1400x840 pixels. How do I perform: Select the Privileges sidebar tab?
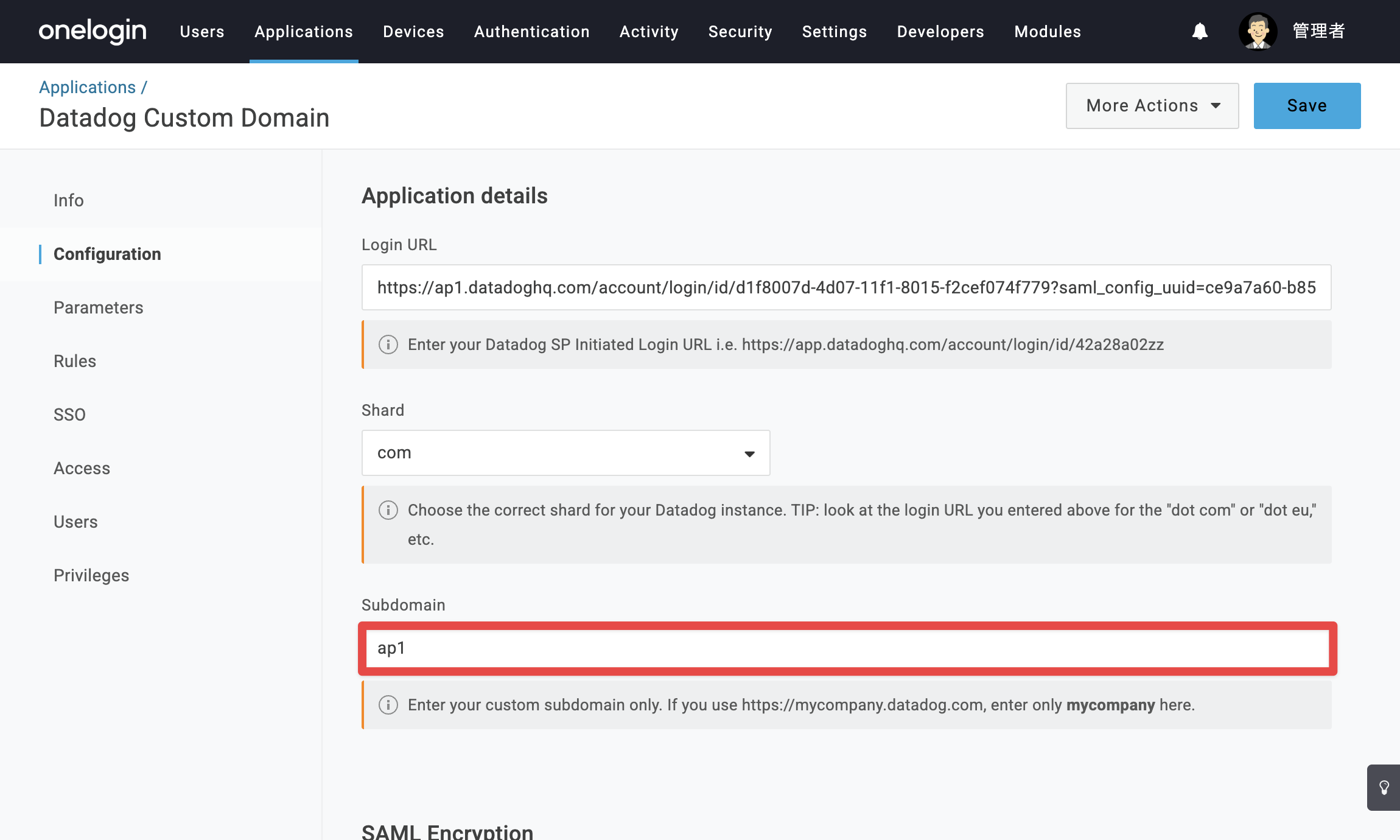click(91, 575)
